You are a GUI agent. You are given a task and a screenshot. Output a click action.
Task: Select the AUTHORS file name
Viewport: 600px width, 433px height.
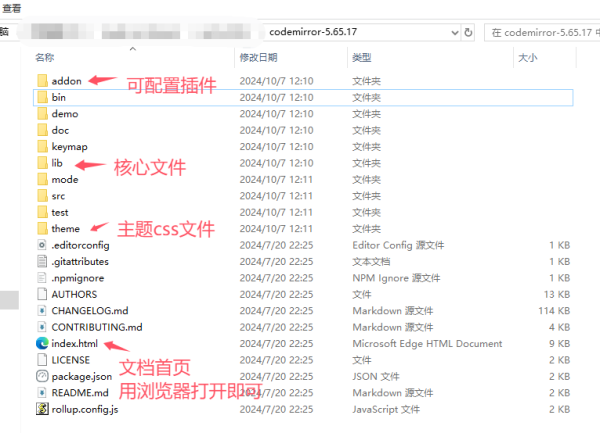pyautogui.click(x=74, y=294)
